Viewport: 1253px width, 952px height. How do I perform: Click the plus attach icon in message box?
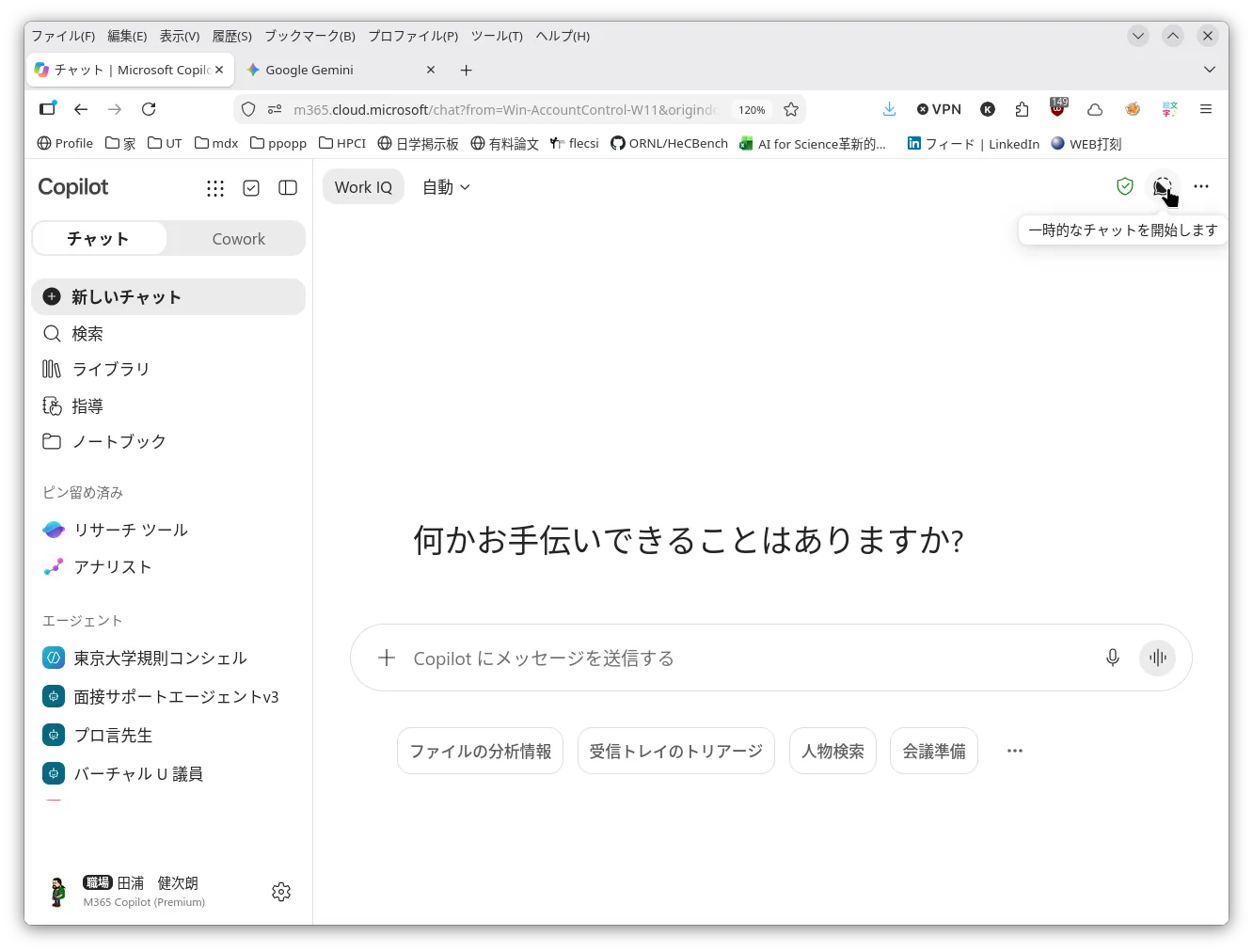tap(387, 658)
